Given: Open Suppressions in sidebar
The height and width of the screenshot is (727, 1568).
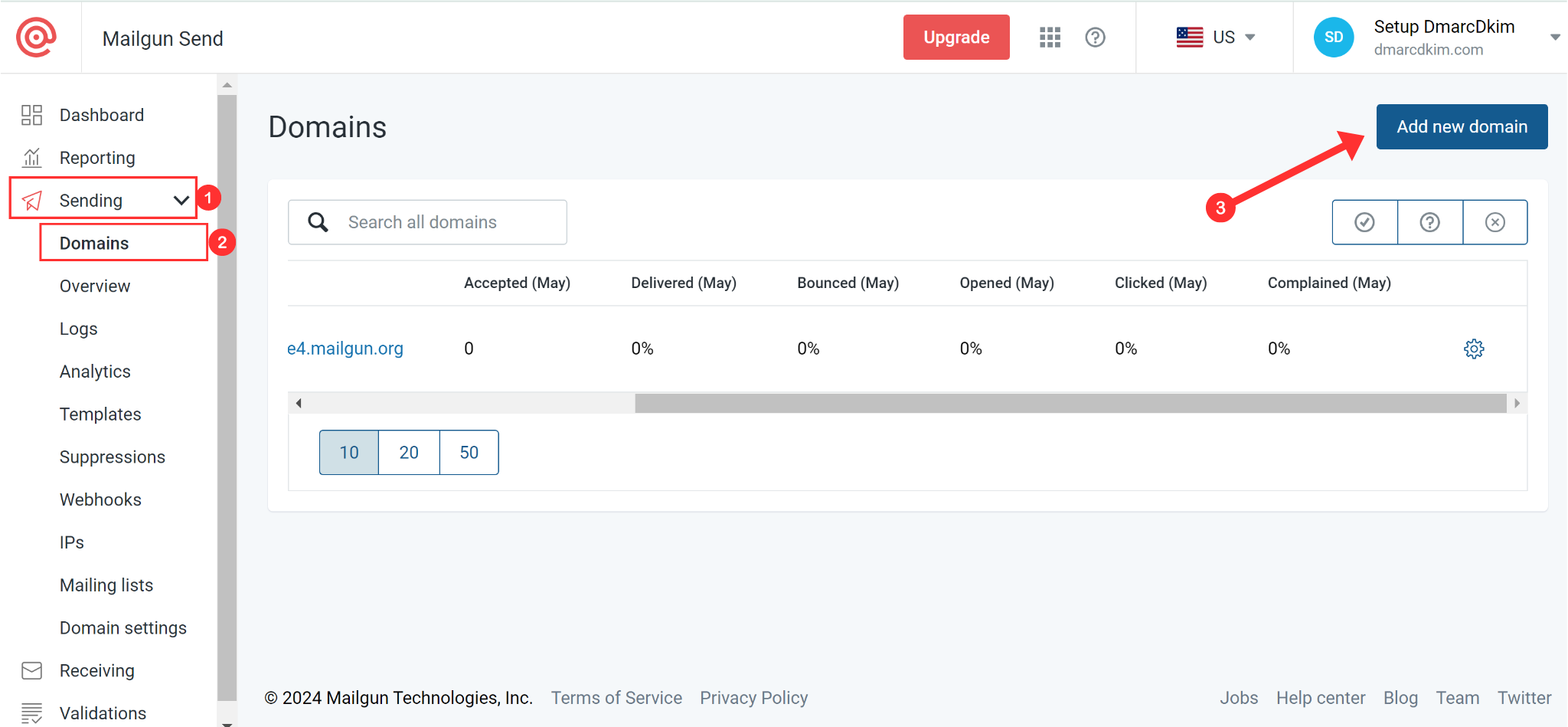Looking at the screenshot, I should pos(113,457).
